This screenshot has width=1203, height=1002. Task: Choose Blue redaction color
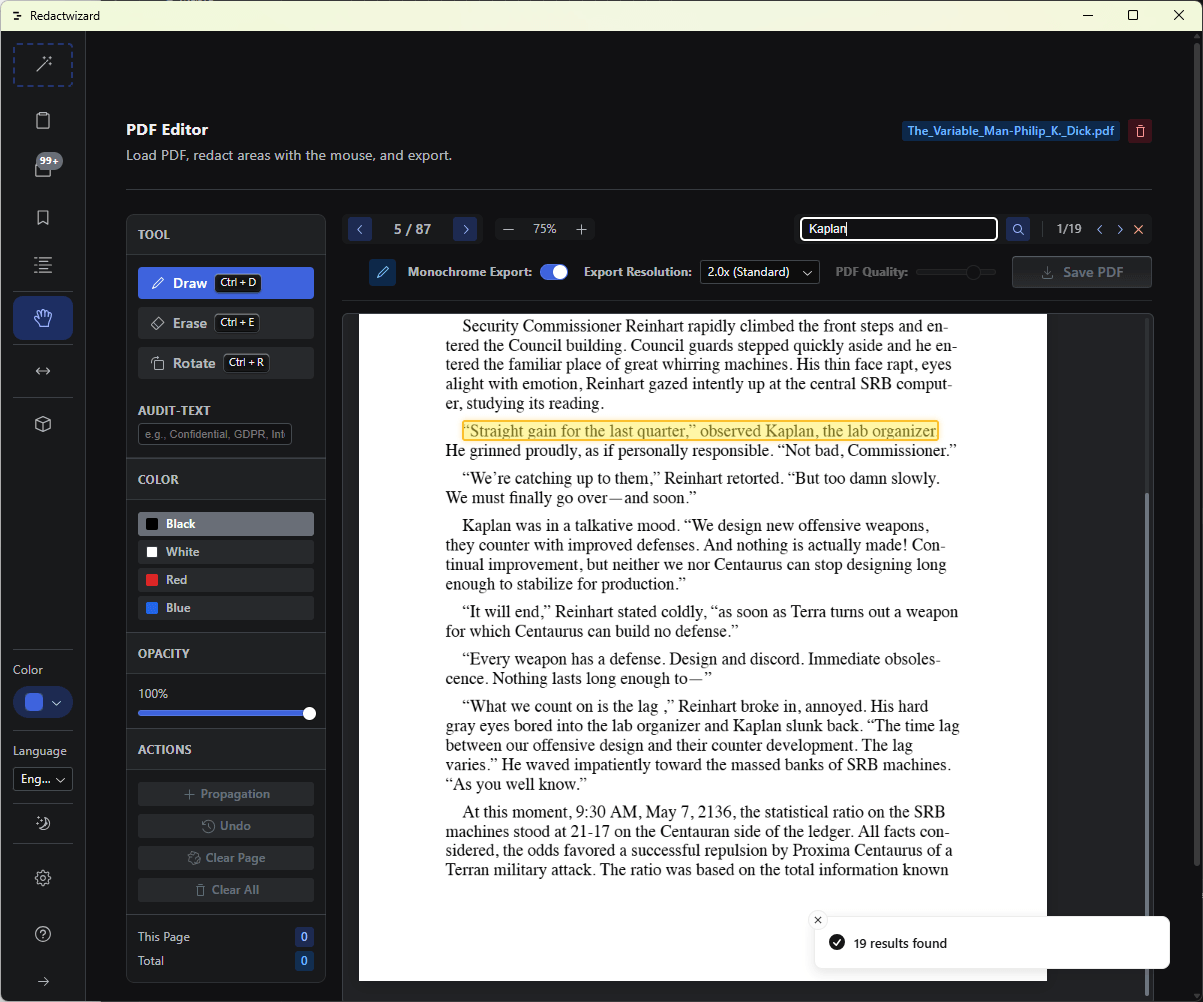click(226, 608)
